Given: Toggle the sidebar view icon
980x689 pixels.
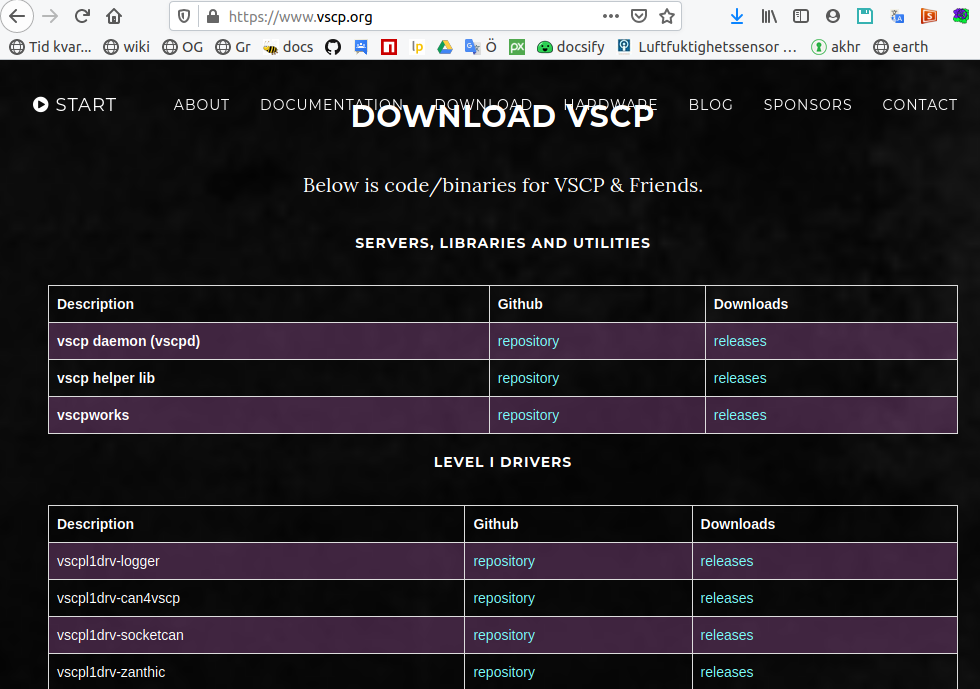Looking at the screenshot, I should 801,16.
